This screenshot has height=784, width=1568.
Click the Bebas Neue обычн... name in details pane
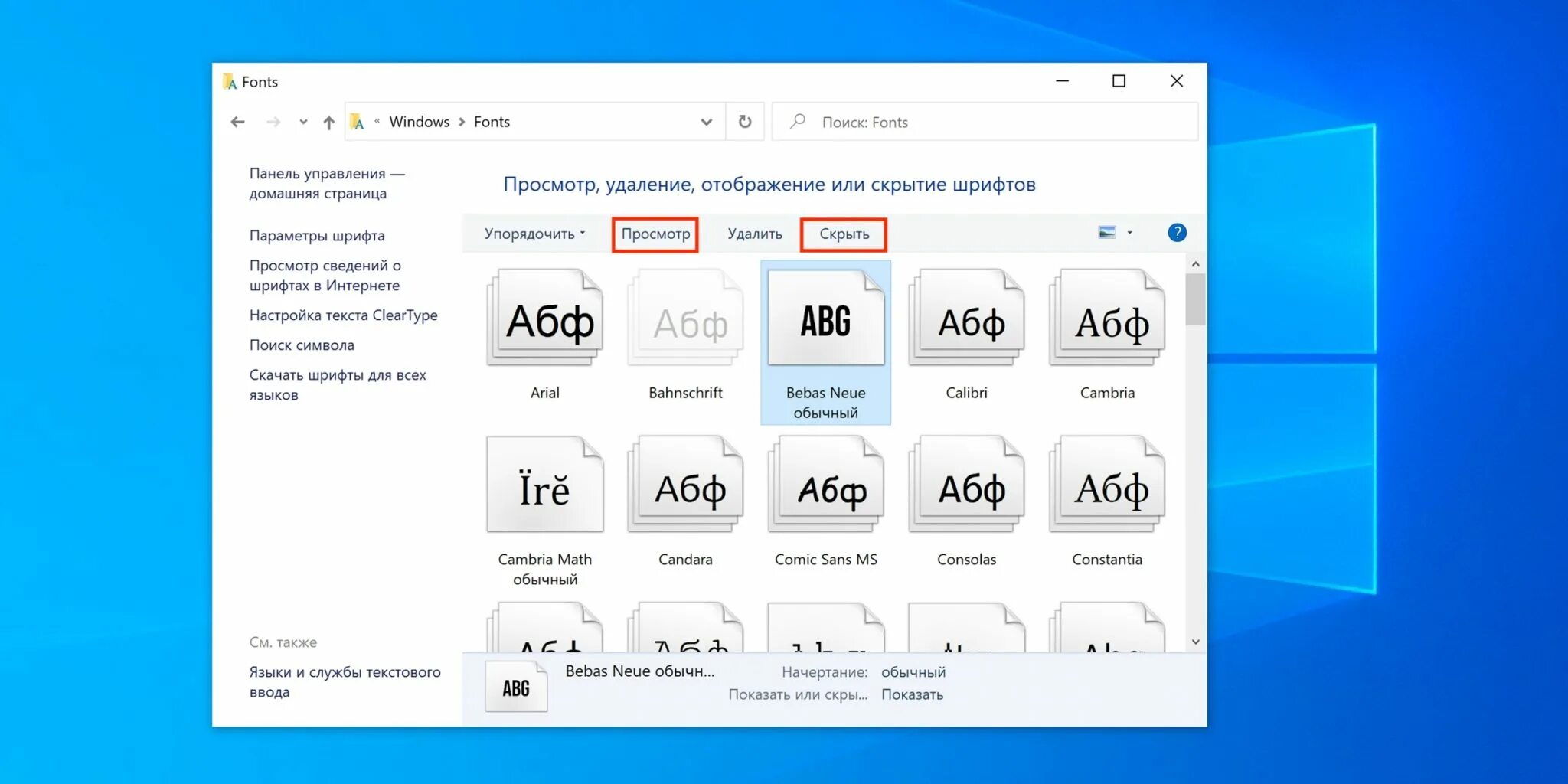pyautogui.click(x=640, y=671)
